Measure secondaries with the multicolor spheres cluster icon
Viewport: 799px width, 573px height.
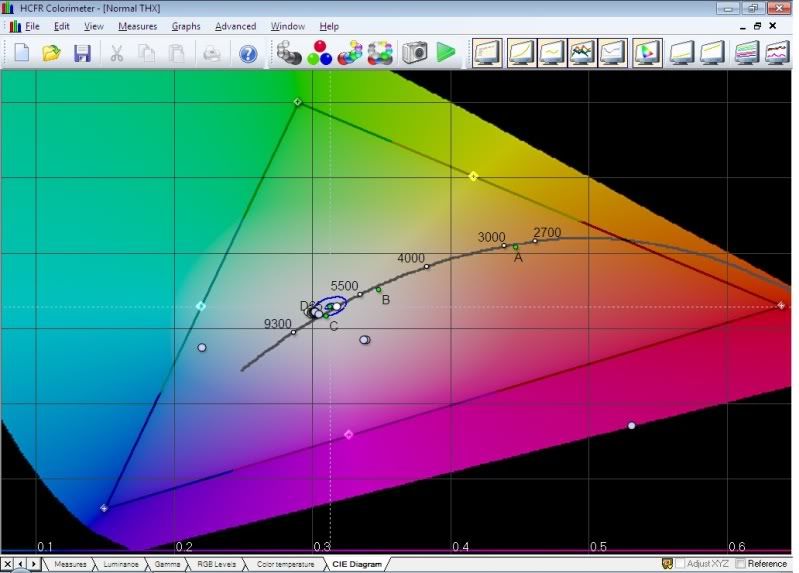(x=350, y=53)
